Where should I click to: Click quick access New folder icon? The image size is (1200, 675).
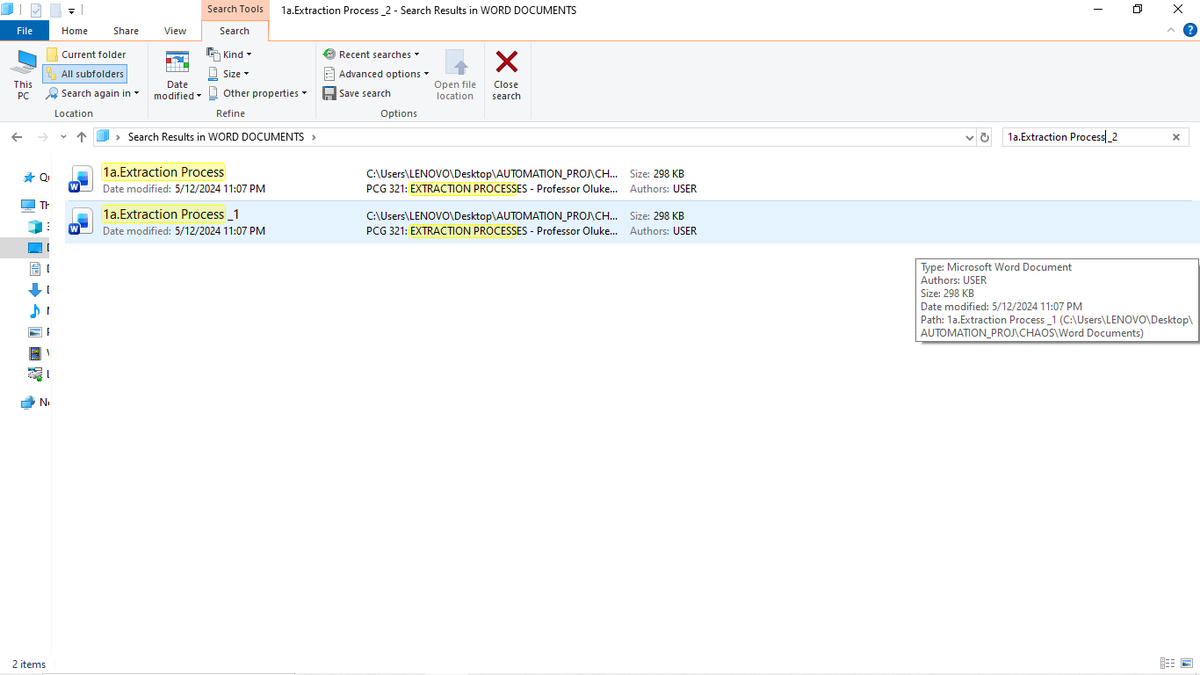(54, 10)
